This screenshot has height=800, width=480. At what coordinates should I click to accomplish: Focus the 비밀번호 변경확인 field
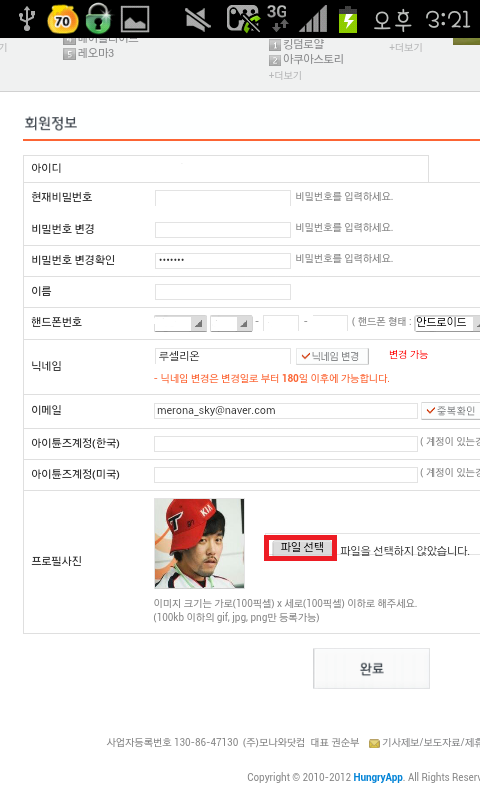pos(223,261)
